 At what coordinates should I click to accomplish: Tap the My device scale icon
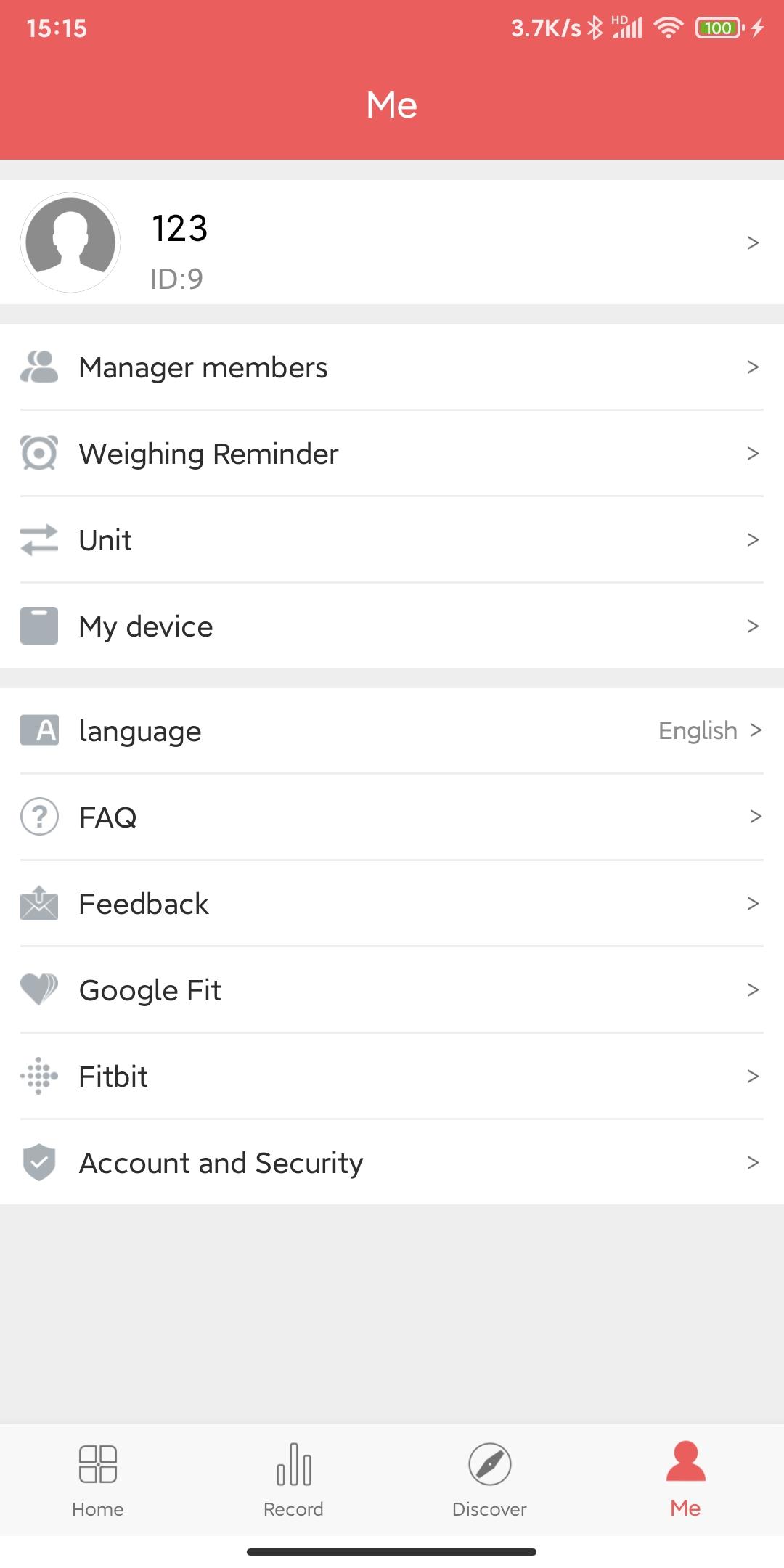pos(39,626)
